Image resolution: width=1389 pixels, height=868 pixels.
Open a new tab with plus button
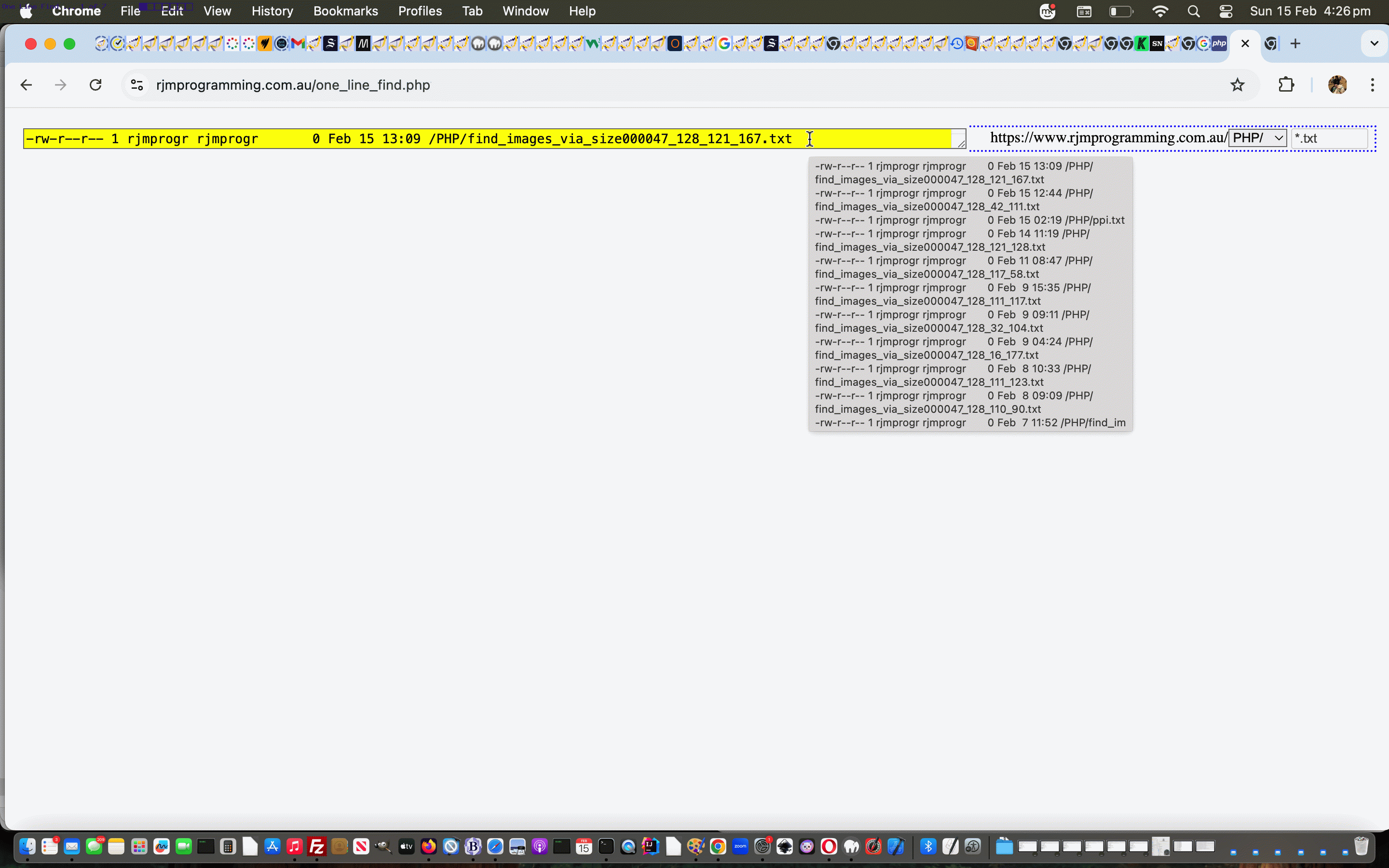pos(1295,43)
